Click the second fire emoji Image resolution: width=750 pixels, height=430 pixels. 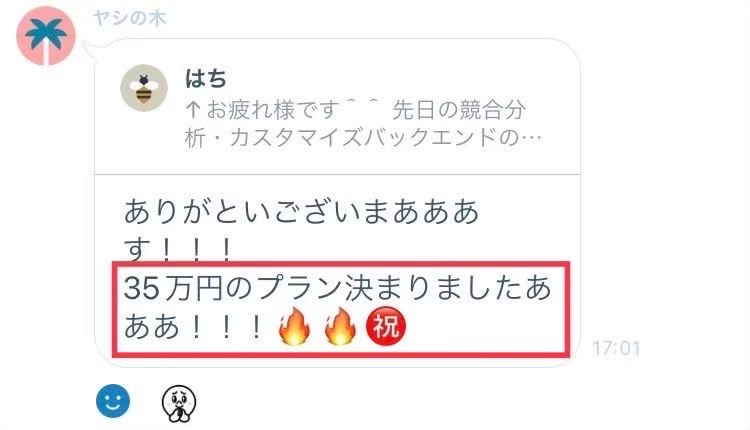pyautogui.click(x=340, y=326)
